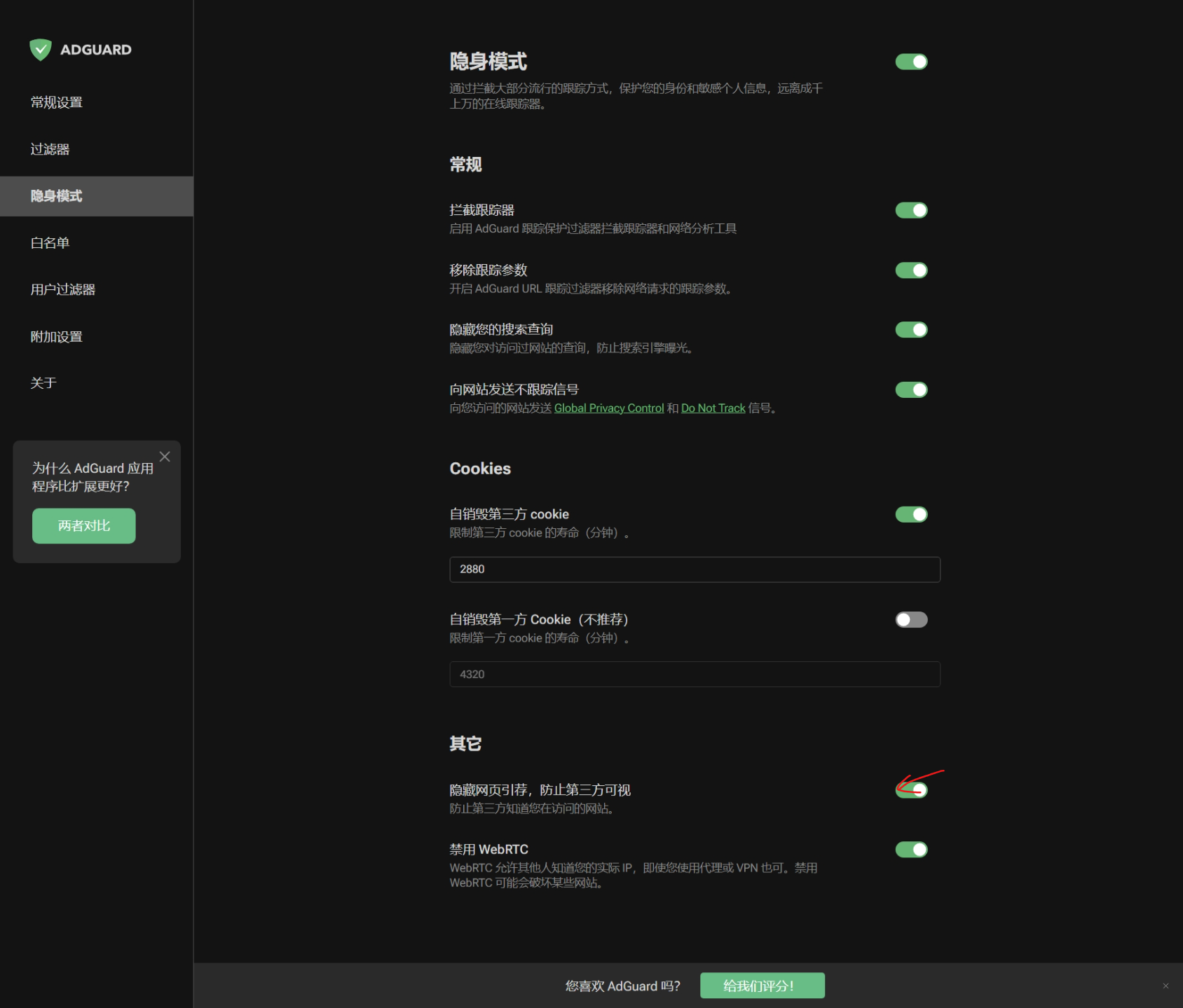The image size is (1183, 1008).
Task: Disable 隐藏您的搜索查询 switch
Action: click(x=910, y=329)
